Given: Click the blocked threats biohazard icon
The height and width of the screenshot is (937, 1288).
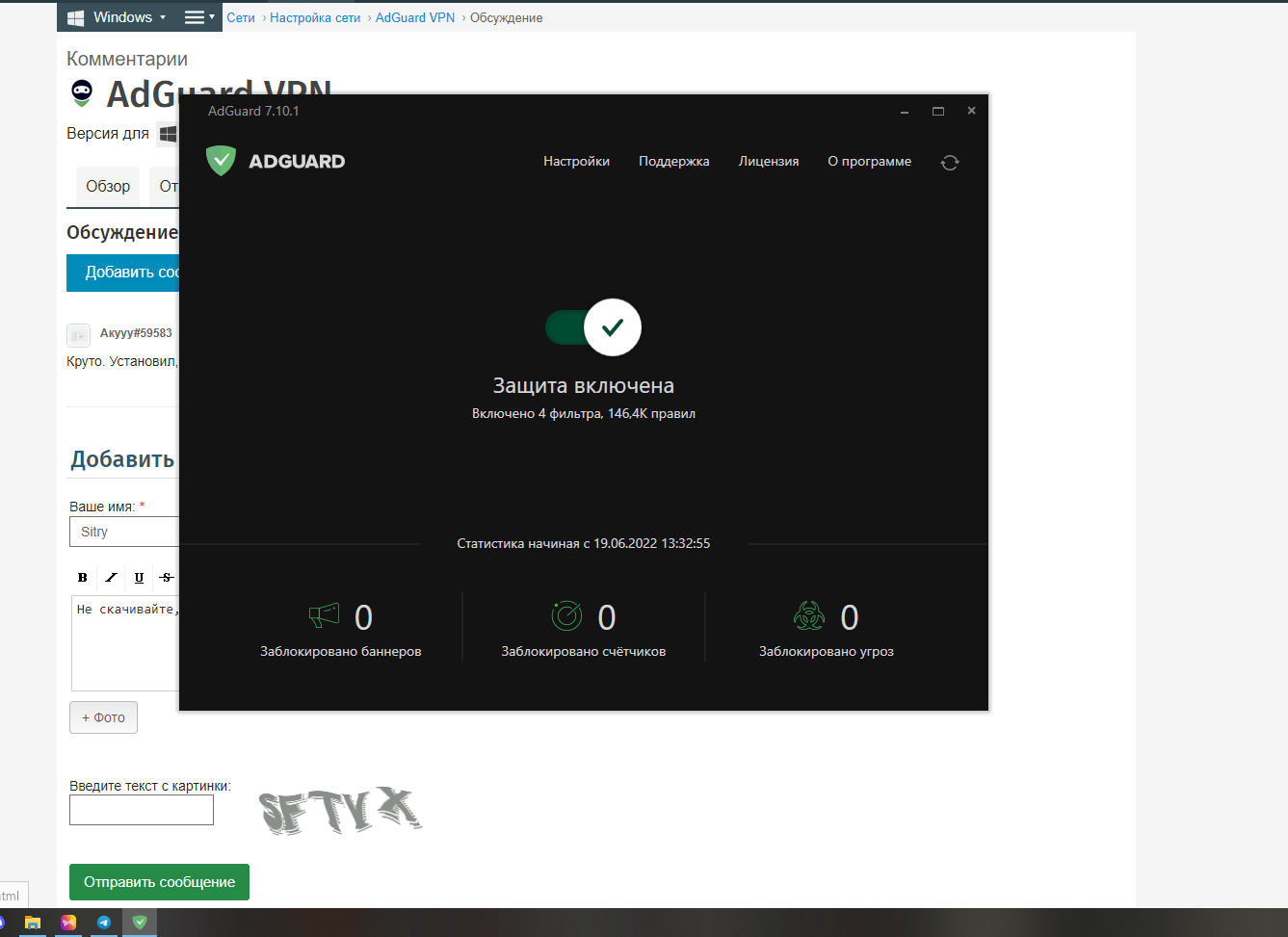Looking at the screenshot, I should pos(809,615).
